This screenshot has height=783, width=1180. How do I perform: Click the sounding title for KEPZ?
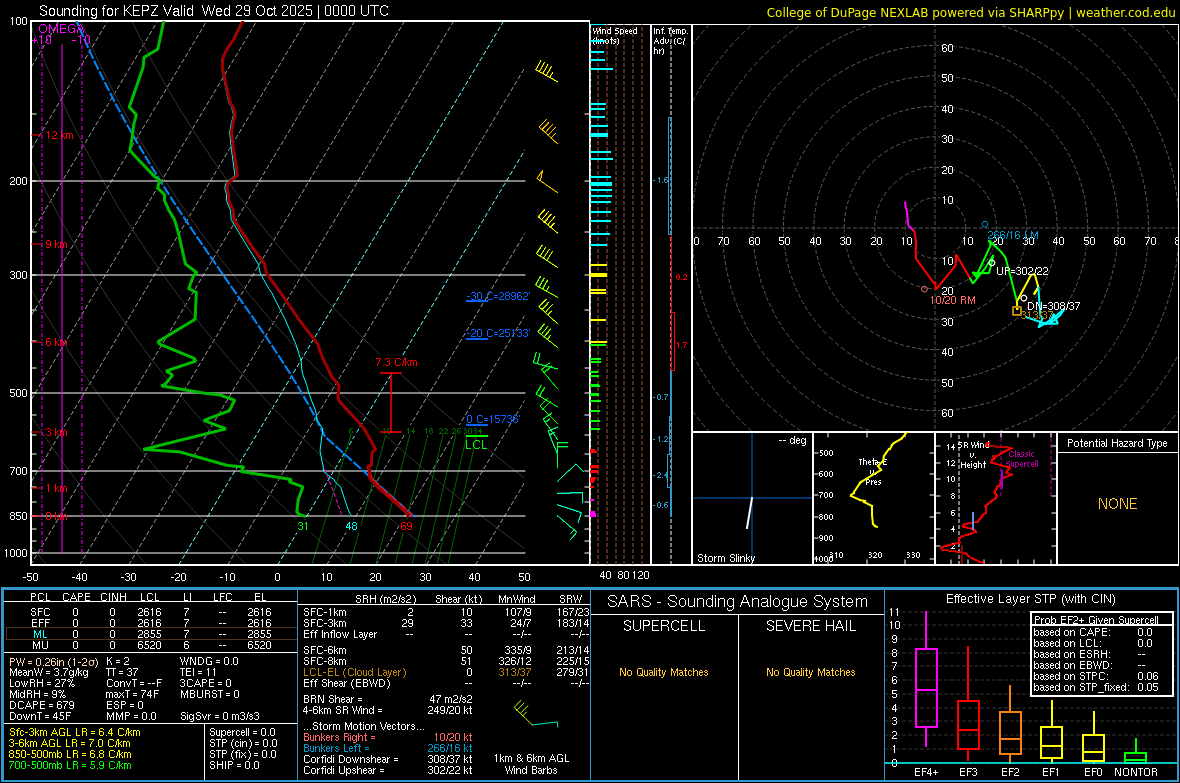coord(214,11)
